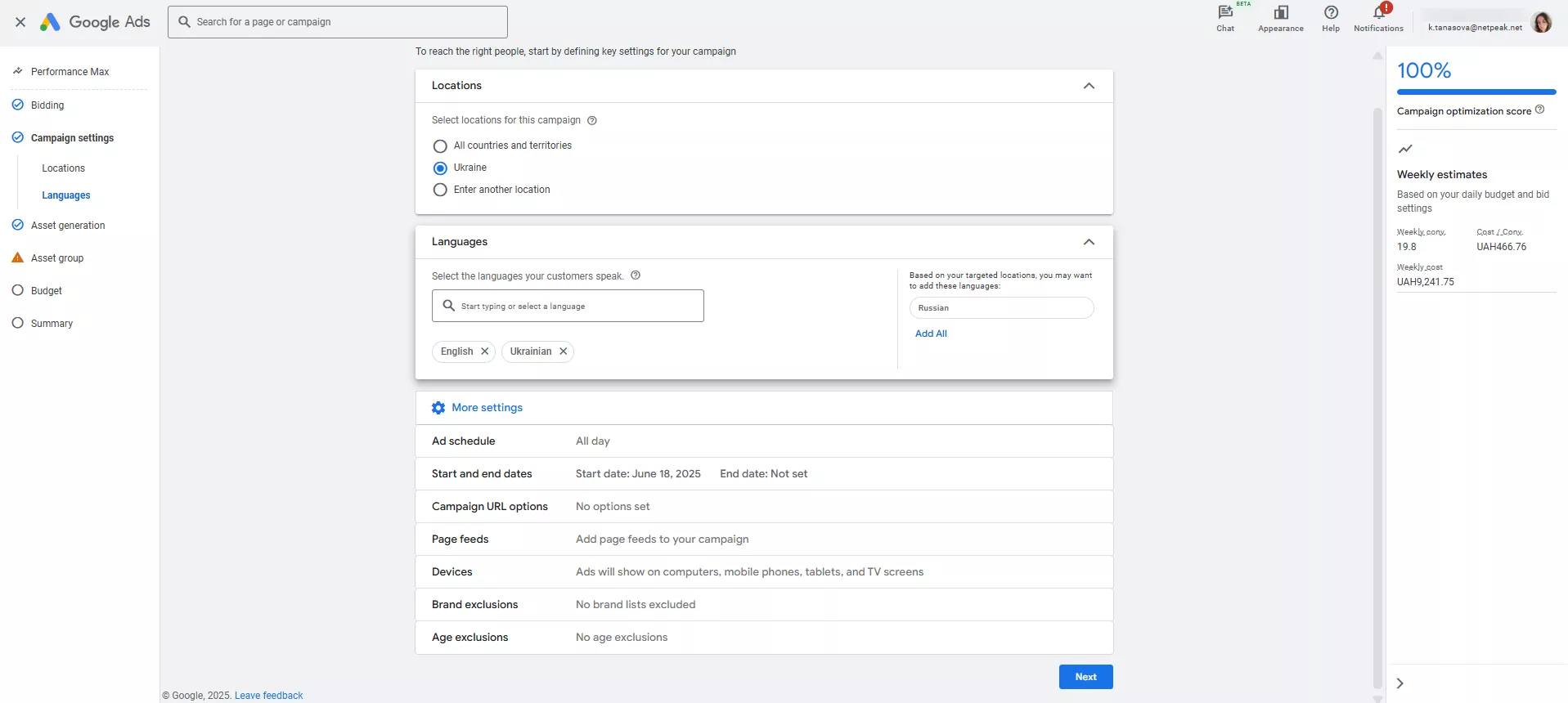The image size is (1568, 703).
Task: Expand the side panel chevron at bottom right
Action: pos(1400,683)
